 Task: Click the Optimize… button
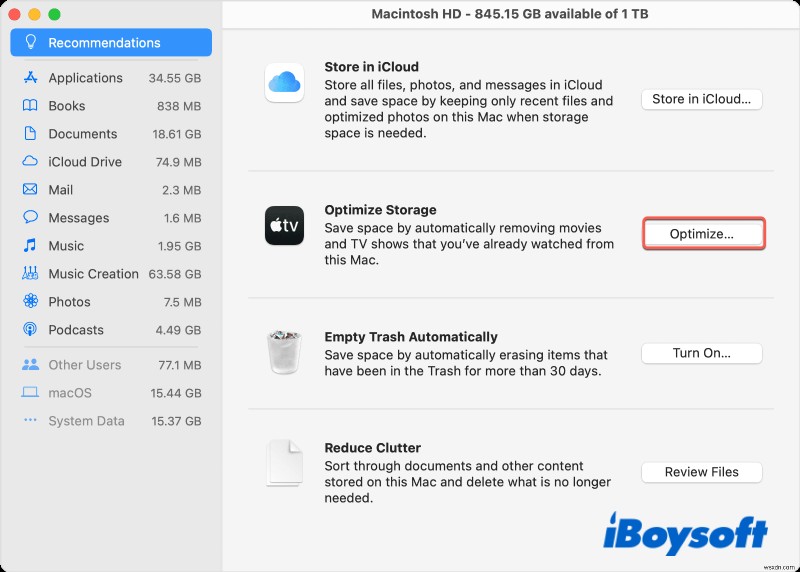coord(704,234)
